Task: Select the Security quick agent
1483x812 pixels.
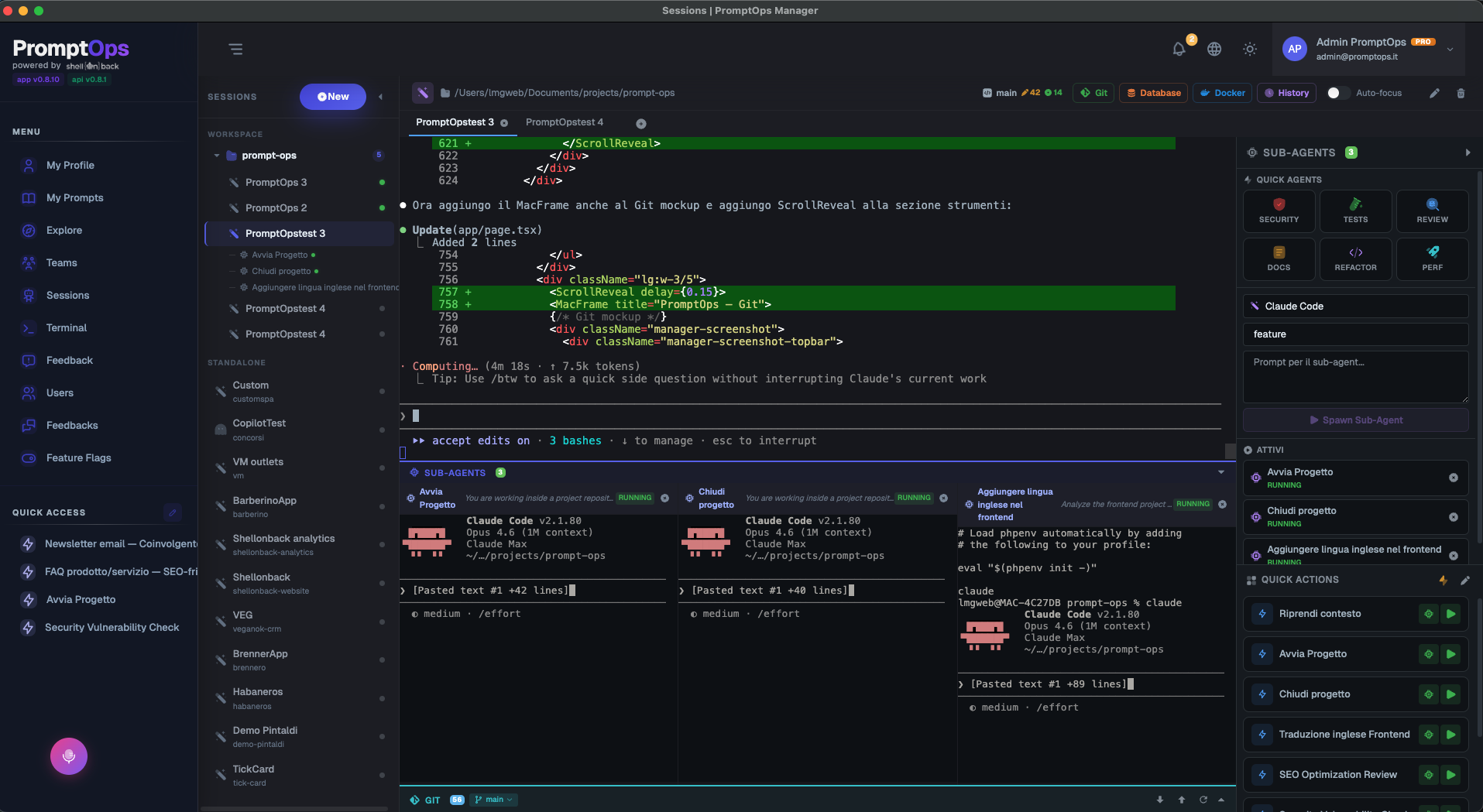Action: tap(1278, 211)
